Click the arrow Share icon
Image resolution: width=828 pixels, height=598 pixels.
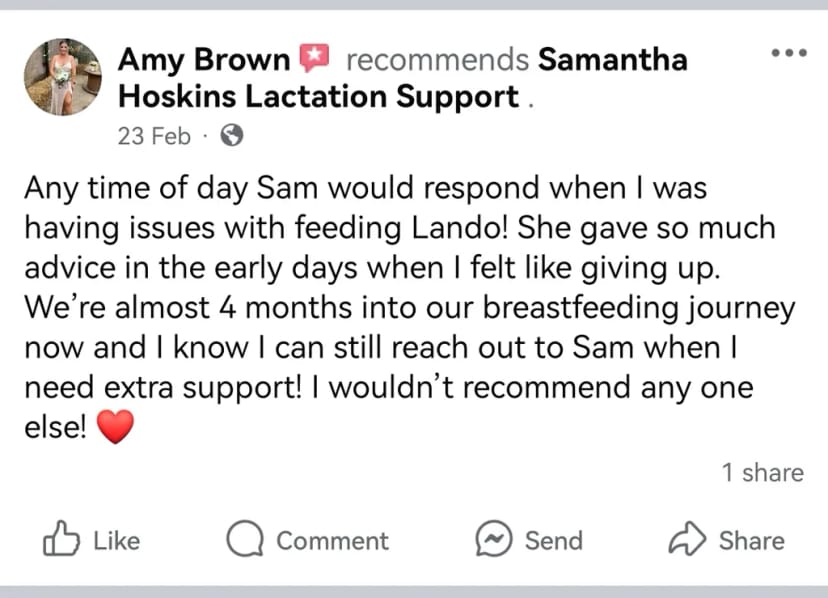(x=687, y=539)
